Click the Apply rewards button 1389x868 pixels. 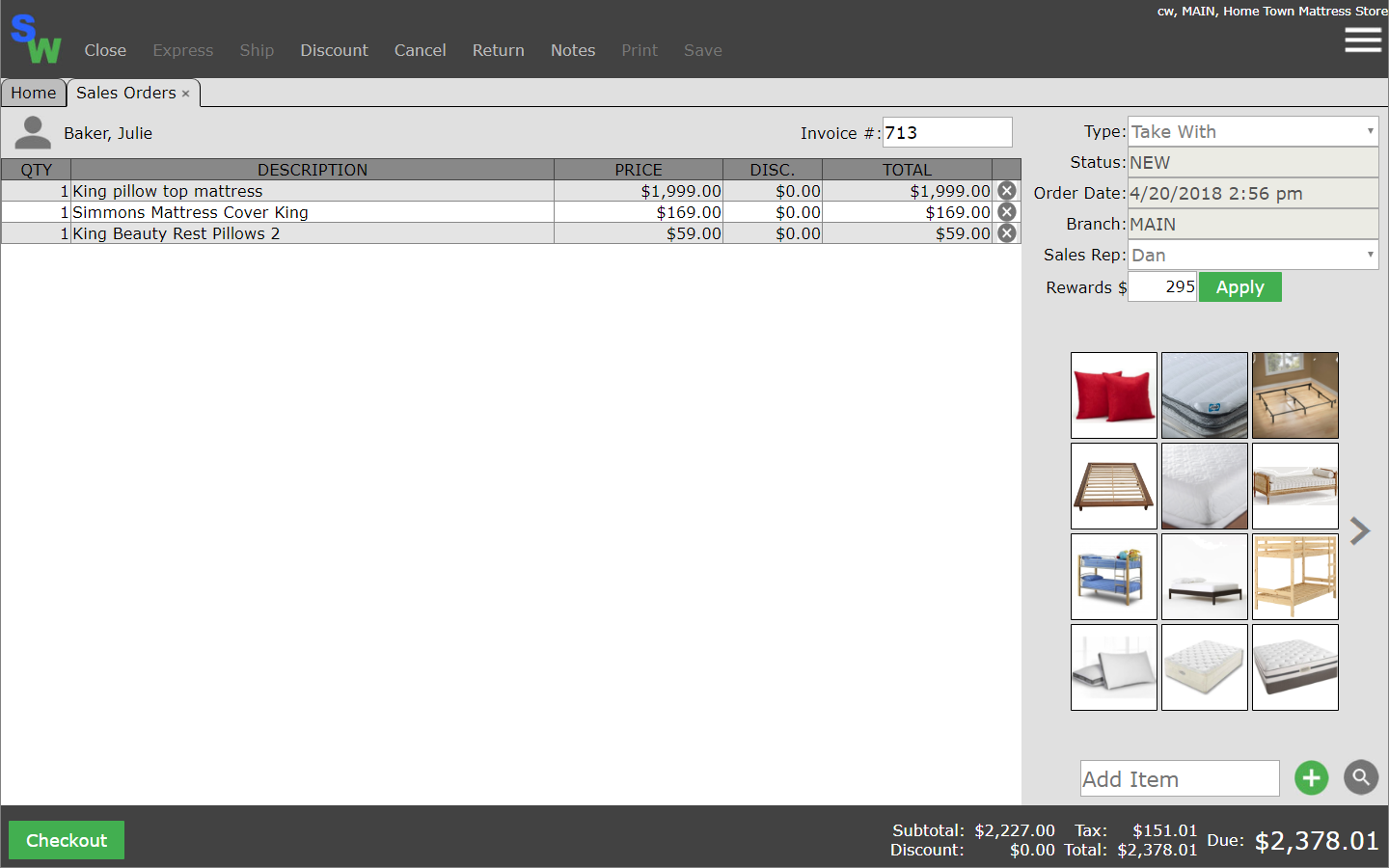pos(1239,287)
